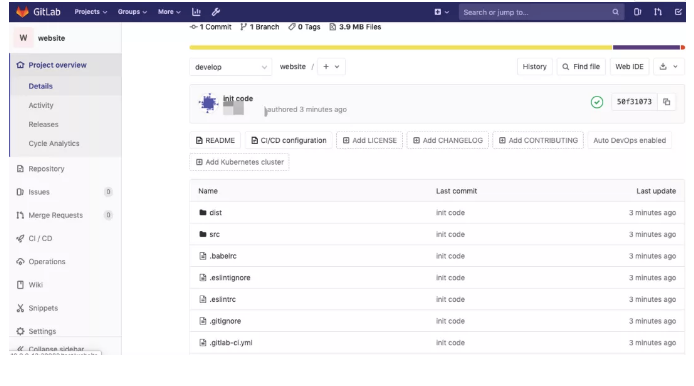Open Settings in the sidebar
This screenshot has height=386, width=694.
[42, 331]
